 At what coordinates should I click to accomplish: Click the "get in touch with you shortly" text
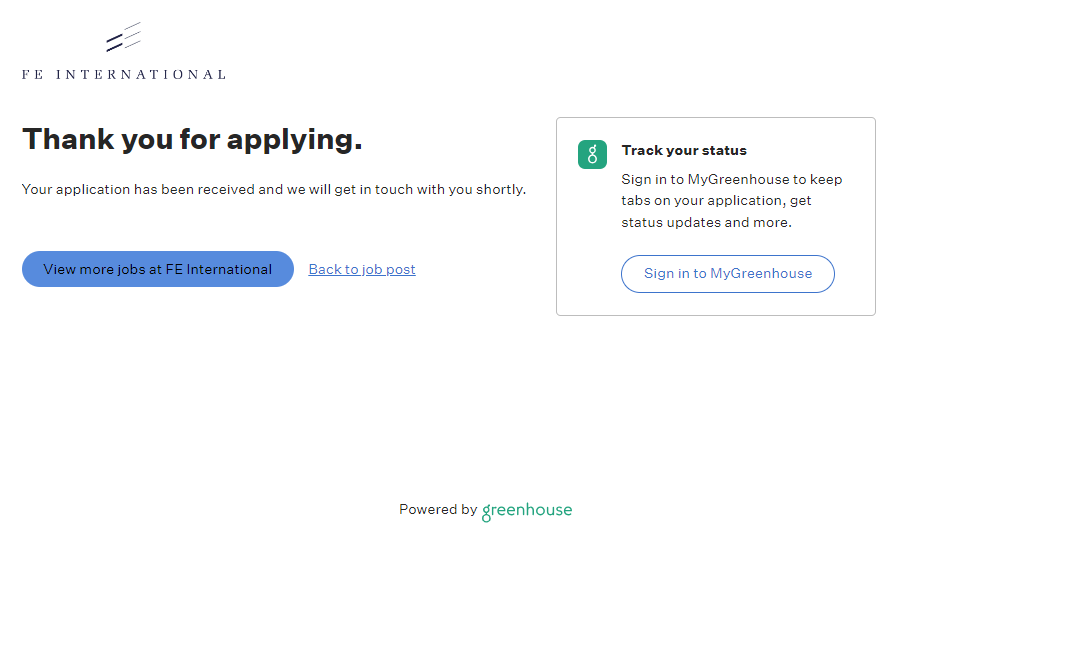[x=430, y=189]
